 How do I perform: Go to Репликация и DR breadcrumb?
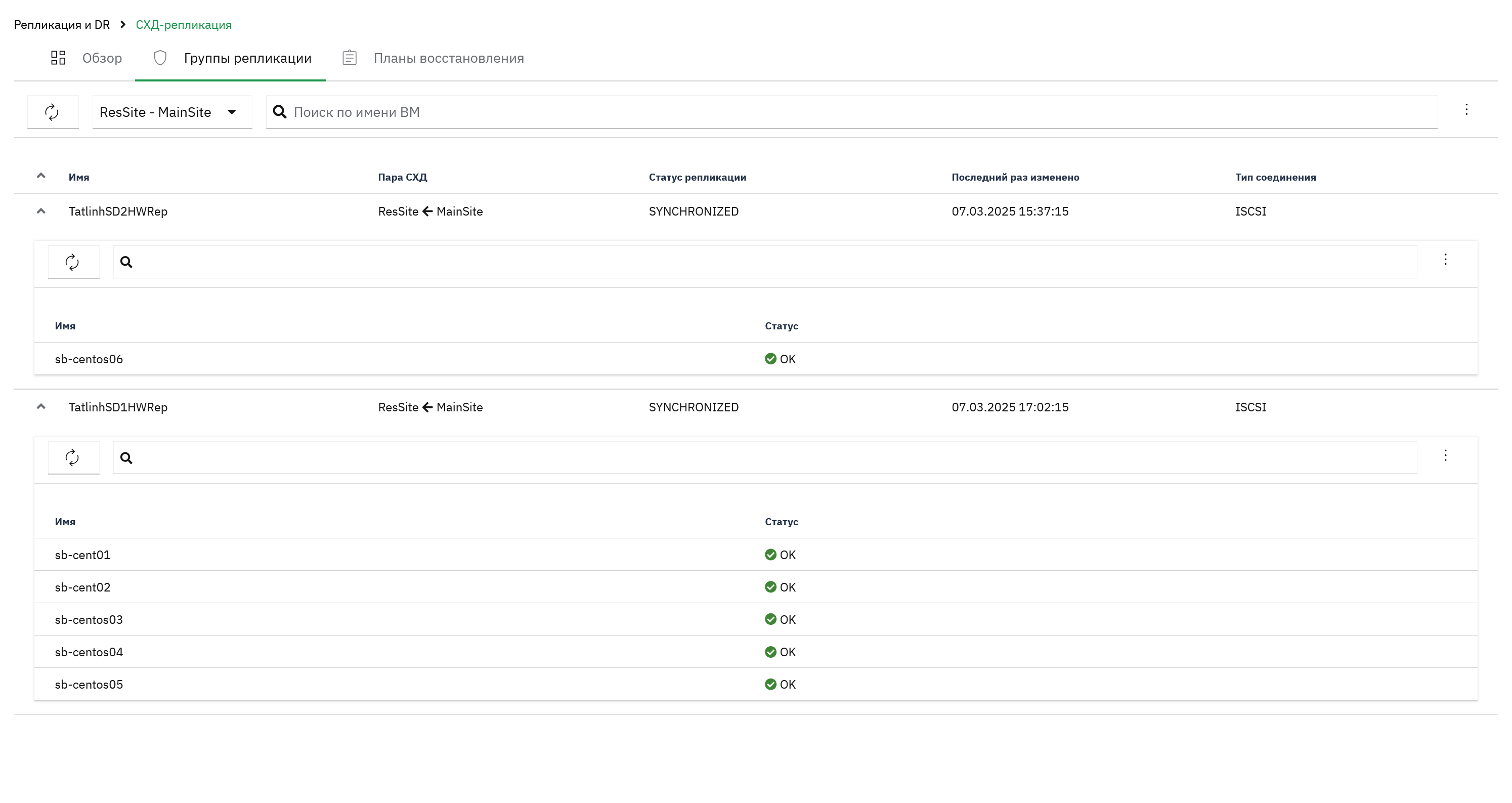pos(62,25)
